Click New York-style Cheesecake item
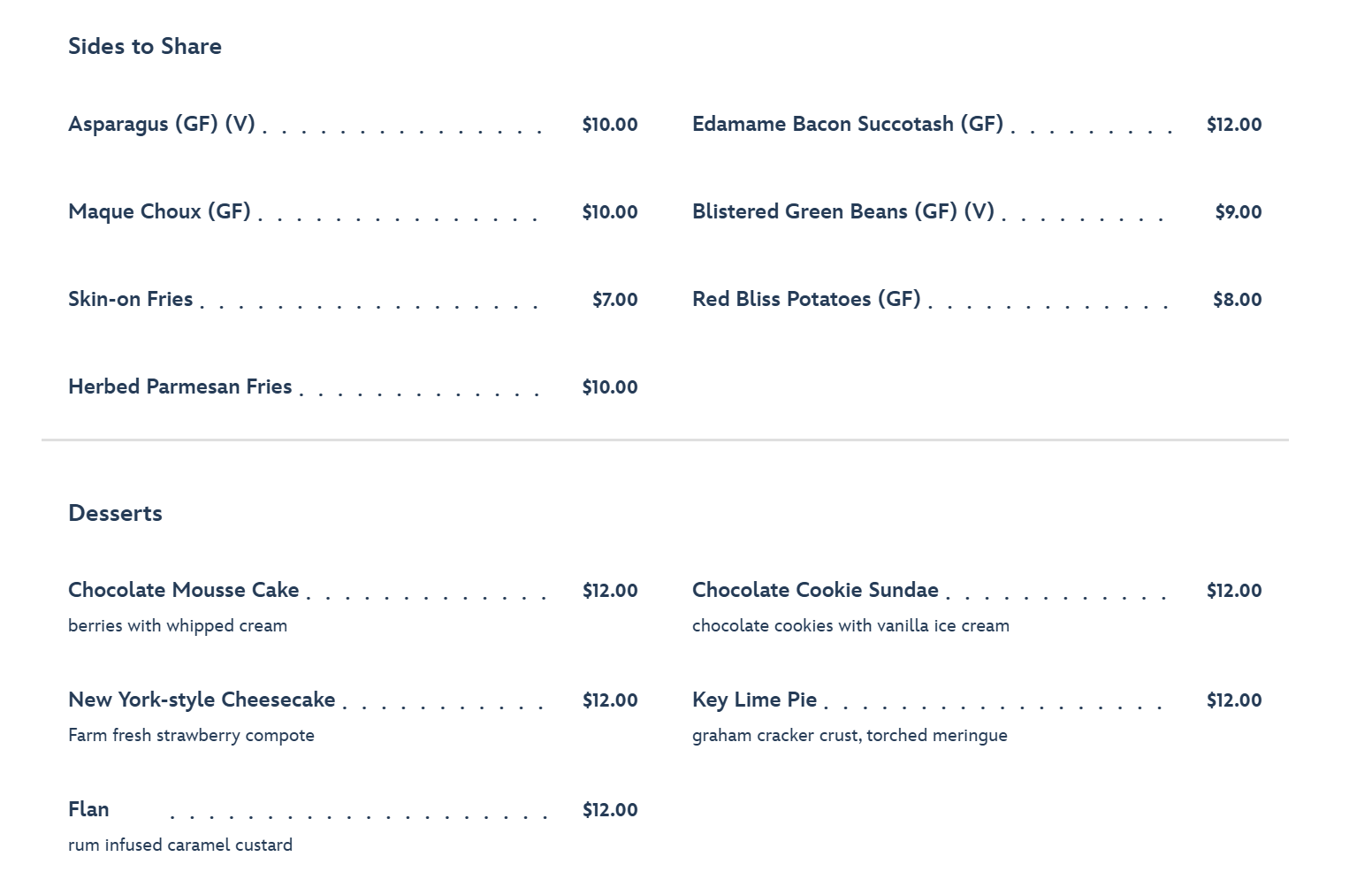The image size is (1372, 872). pyautogui.click(x=202, y=700)
